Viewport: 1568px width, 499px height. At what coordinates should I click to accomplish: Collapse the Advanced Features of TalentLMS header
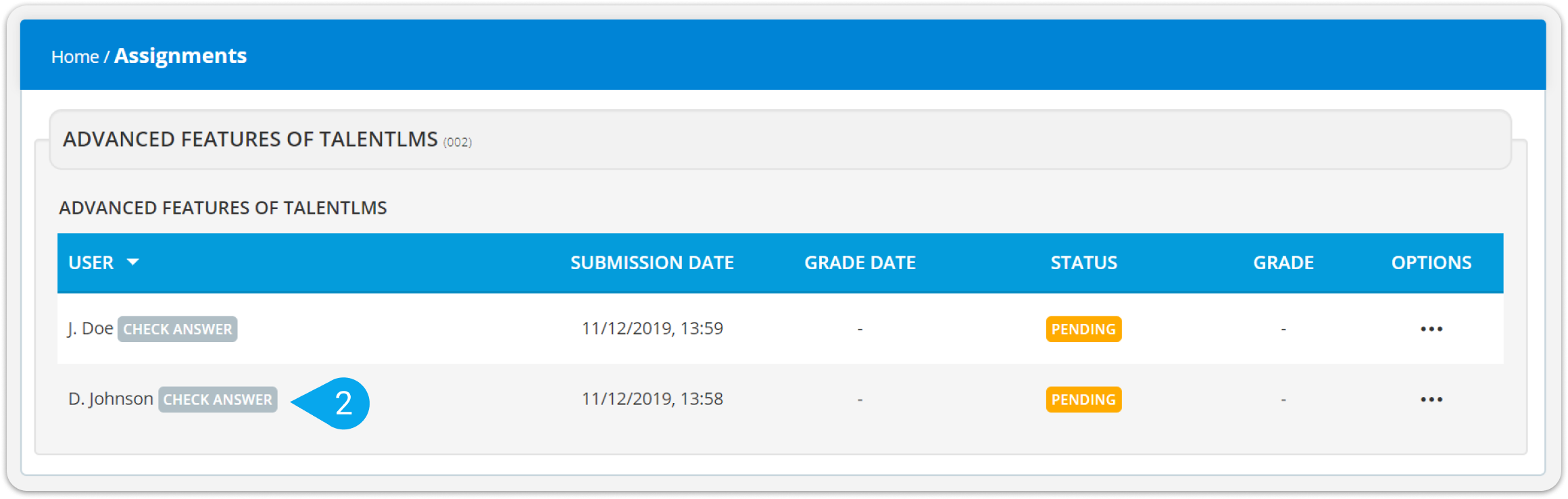pyautogui.click(x=780, y=140)
